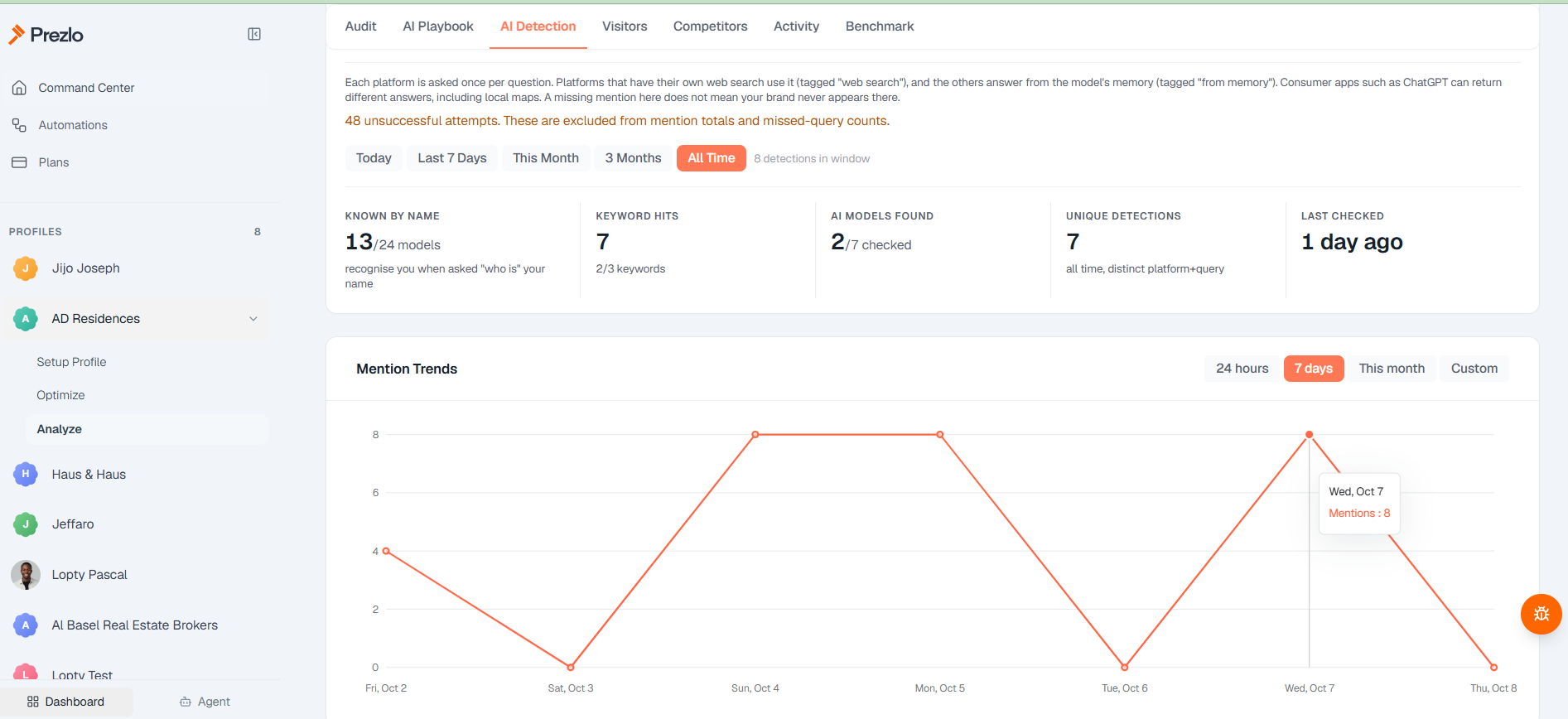Image resolution: width=1568 pixels, height=719 pixels.
Task: Click the Sun, Oct 4 chart data point
Action: click(x=755, y=435)
